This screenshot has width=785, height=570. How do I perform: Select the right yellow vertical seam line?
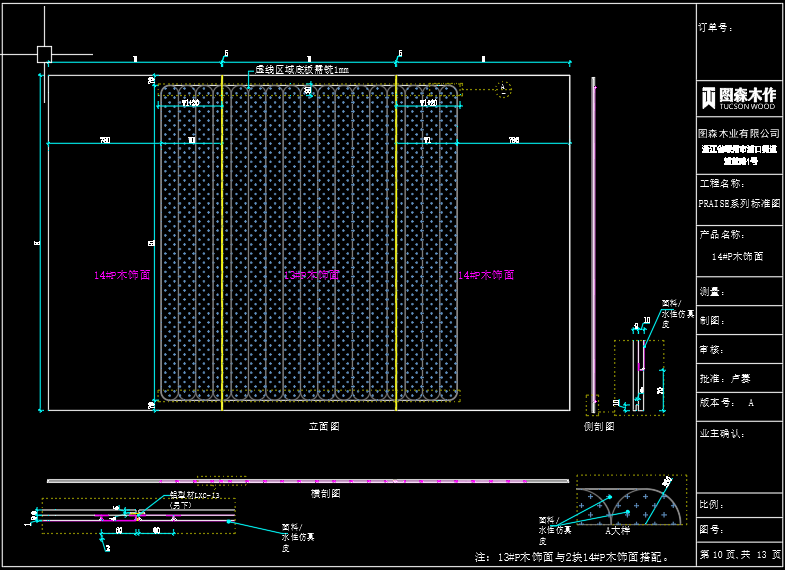pyautogui.click(x=396, y=240)
